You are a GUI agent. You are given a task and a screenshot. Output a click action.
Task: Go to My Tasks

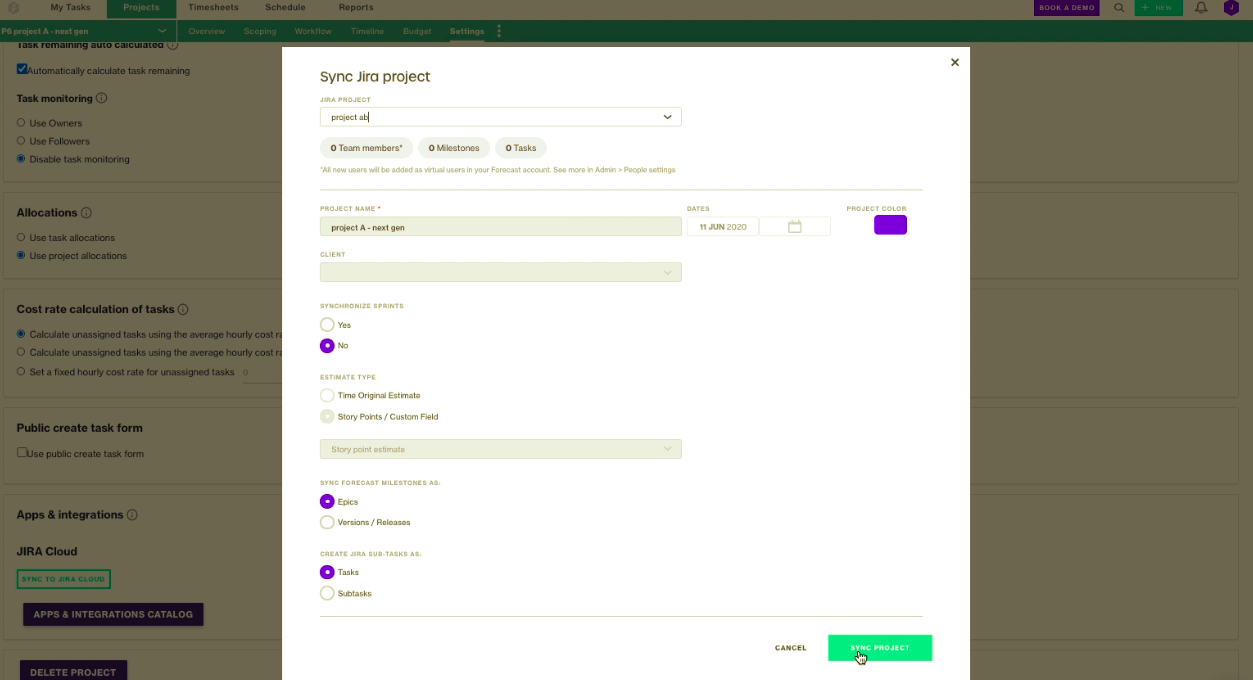coord(70,7)
